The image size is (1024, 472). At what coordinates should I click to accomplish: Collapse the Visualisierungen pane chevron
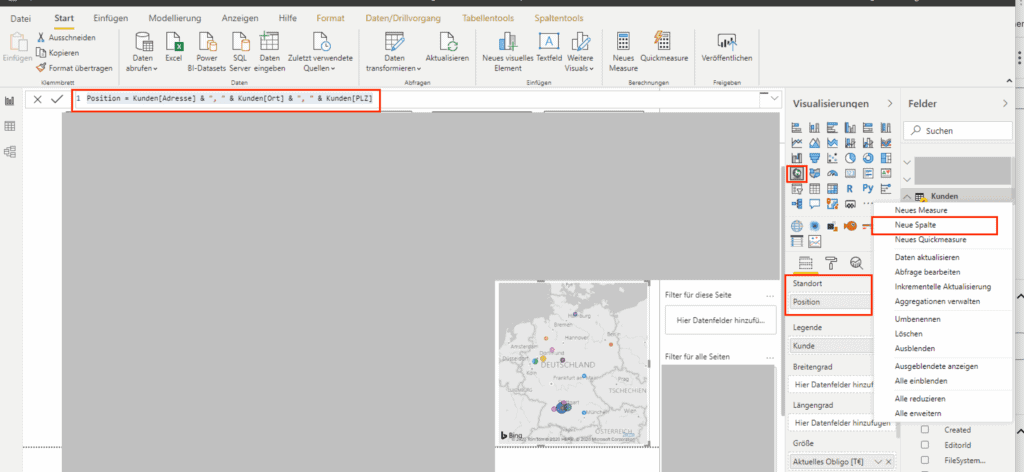(889, 103)
